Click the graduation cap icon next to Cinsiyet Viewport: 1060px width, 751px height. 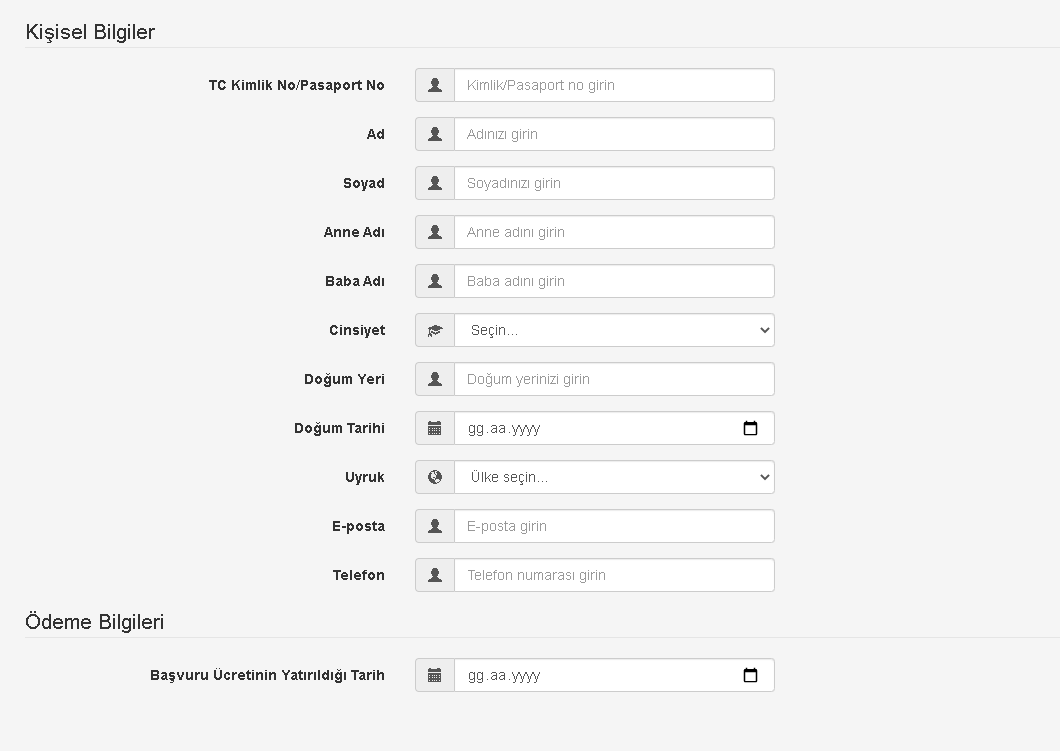[435, 330]
